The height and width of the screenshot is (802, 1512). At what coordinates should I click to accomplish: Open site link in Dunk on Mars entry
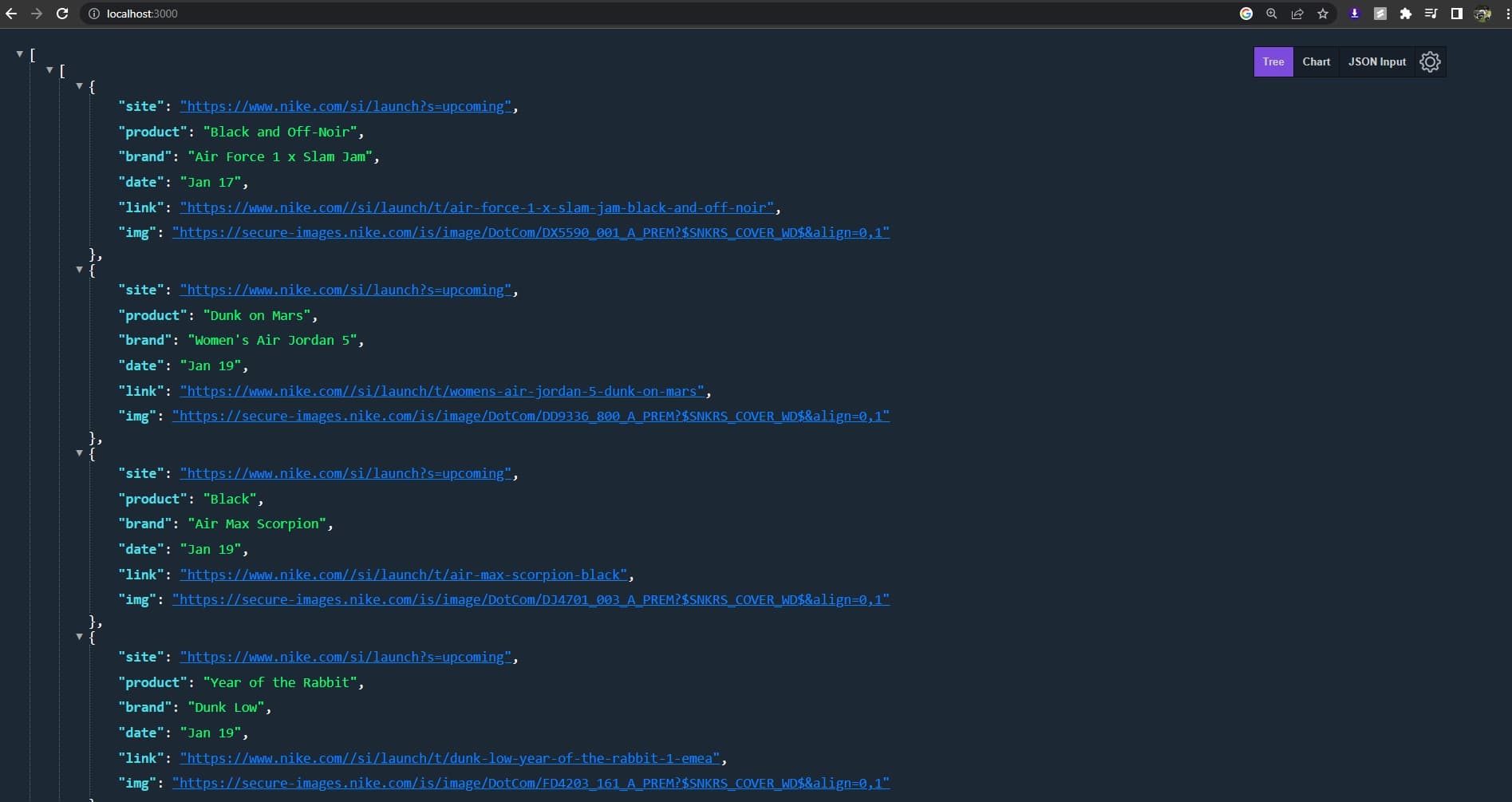coord(345,290)
